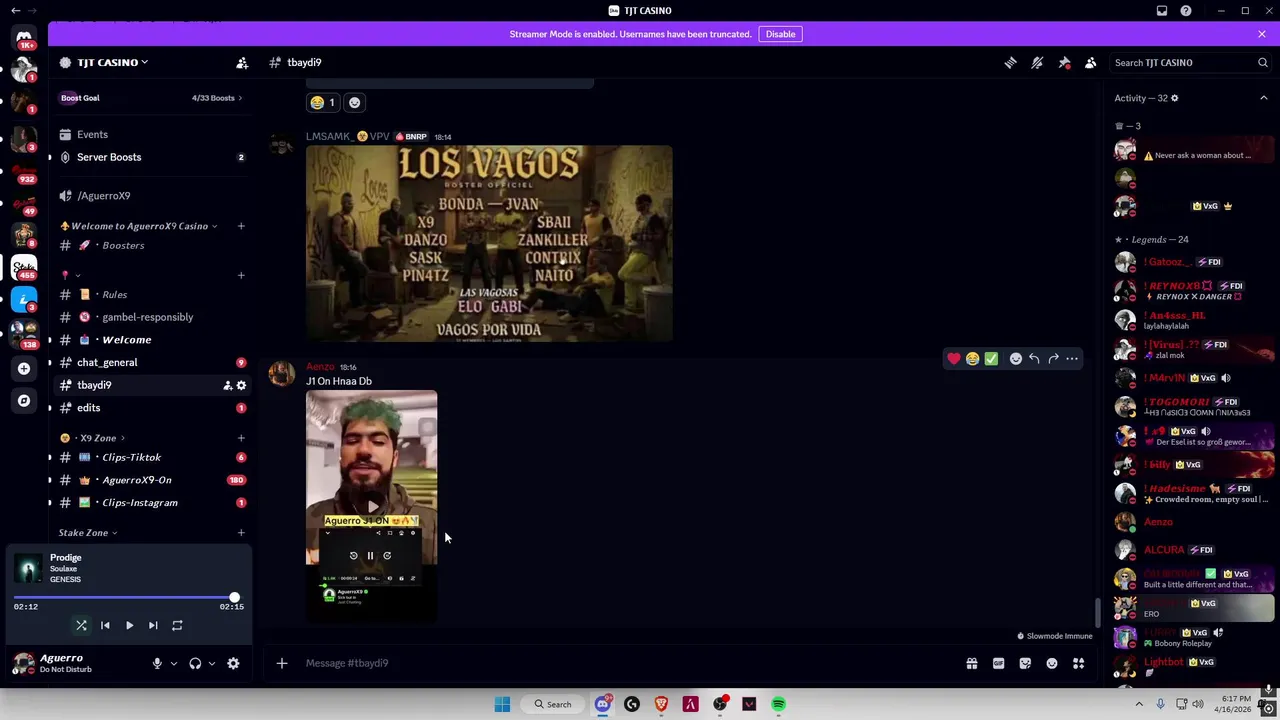
Task: Click Add a Server plus icon
Action: tap(24, 368)
